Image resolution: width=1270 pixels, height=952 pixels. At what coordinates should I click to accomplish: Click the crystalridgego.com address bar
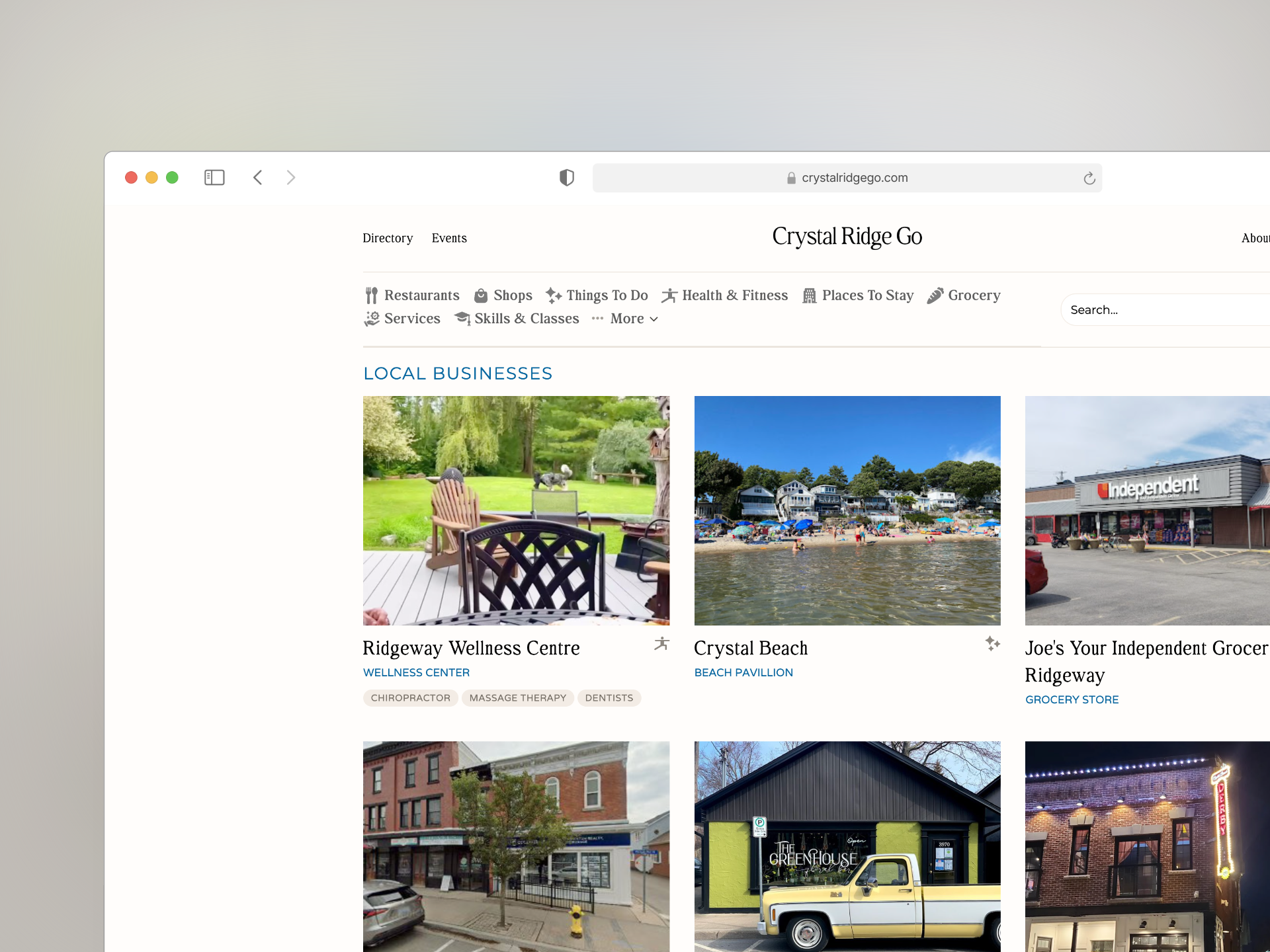coord(847,178)
